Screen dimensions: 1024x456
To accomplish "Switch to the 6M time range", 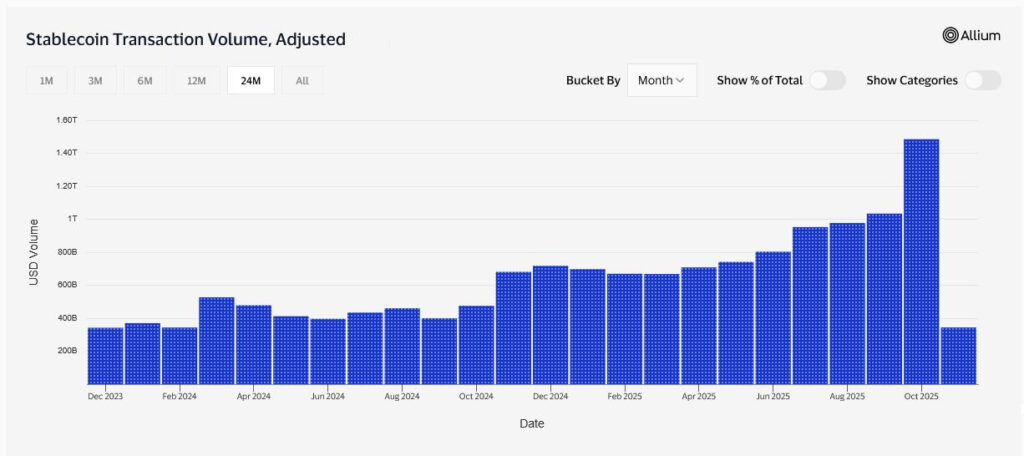I will pos(145,81).
